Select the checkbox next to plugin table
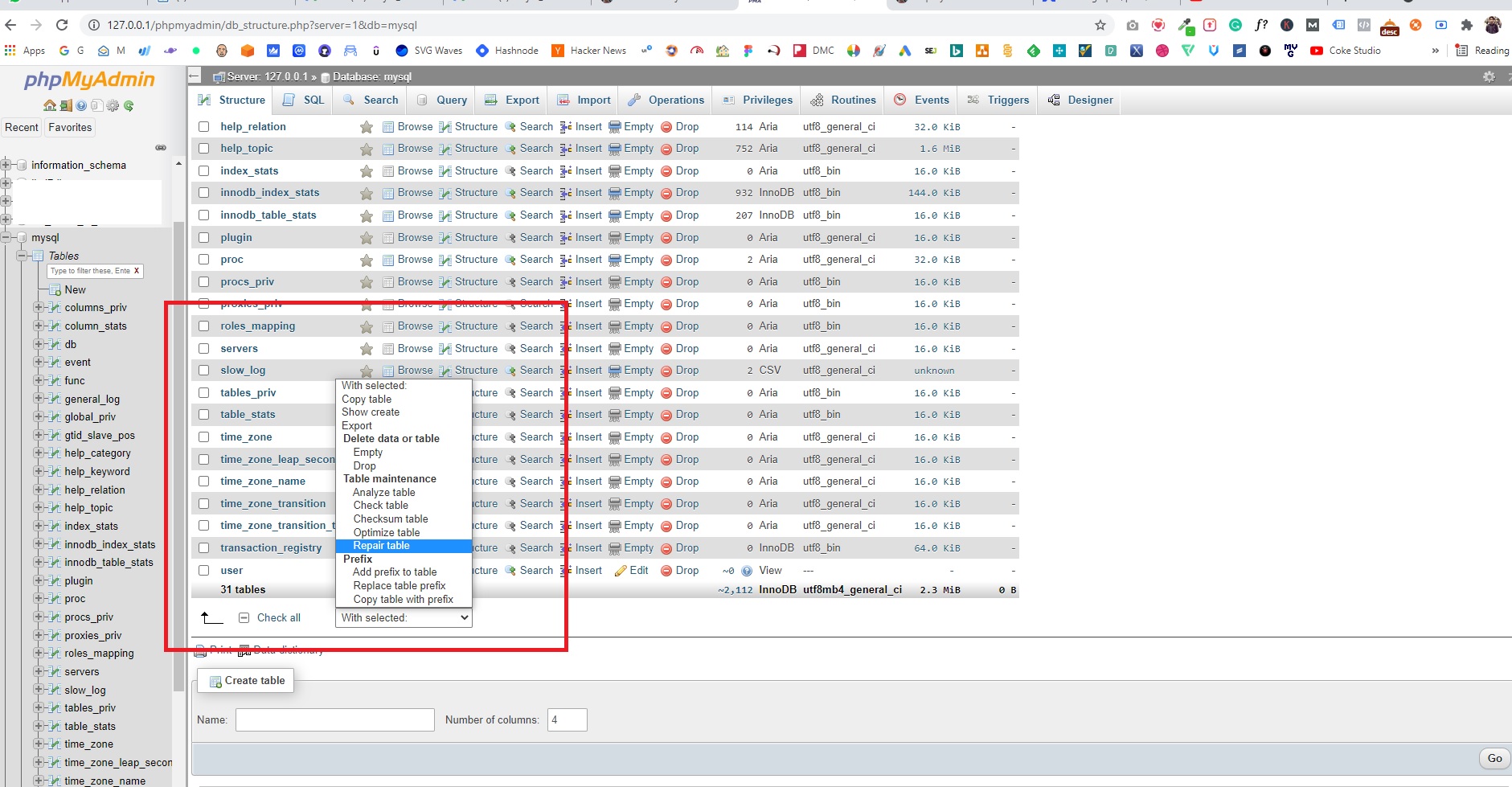Screen dimensions: 1512x787 (x=204, y=238)
